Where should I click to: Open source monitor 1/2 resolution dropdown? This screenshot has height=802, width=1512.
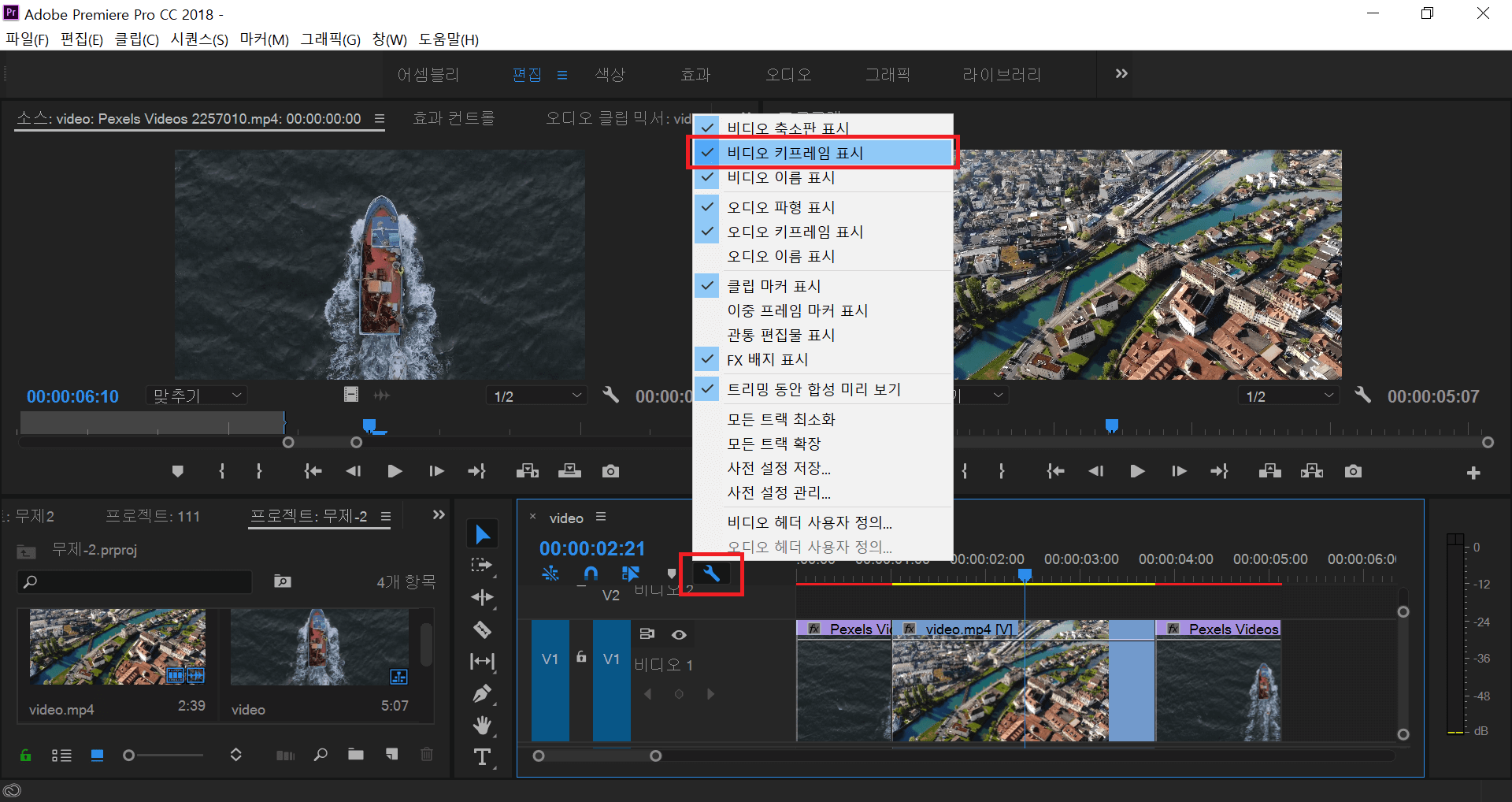pos(537,395)
